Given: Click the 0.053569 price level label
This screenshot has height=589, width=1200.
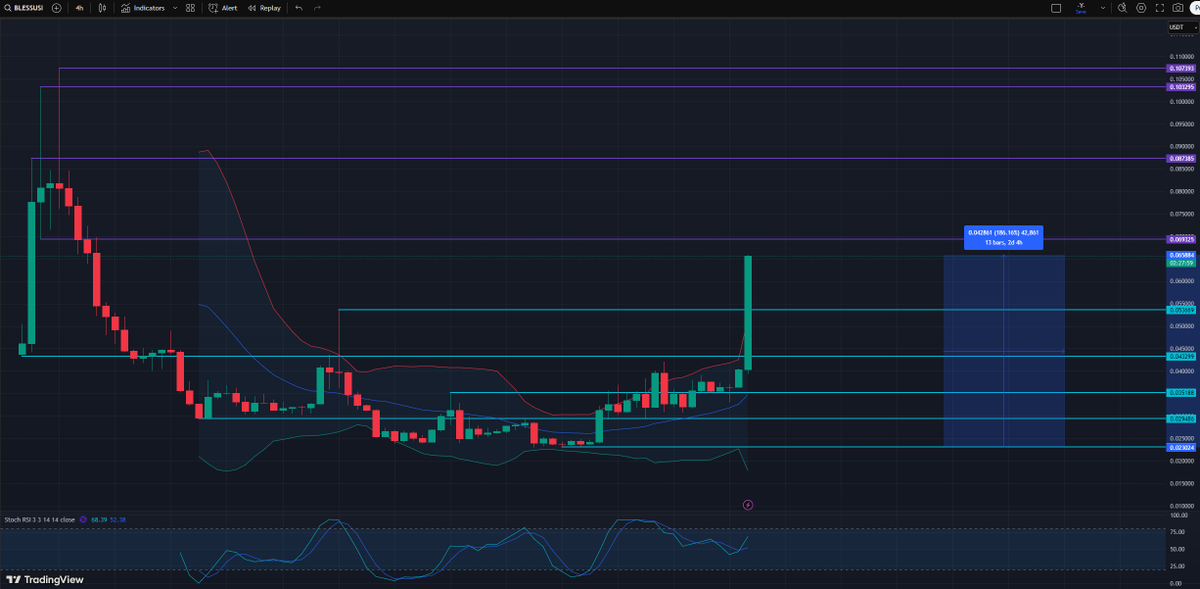Looking at the screenshot, I should (x=1181, y=310).
